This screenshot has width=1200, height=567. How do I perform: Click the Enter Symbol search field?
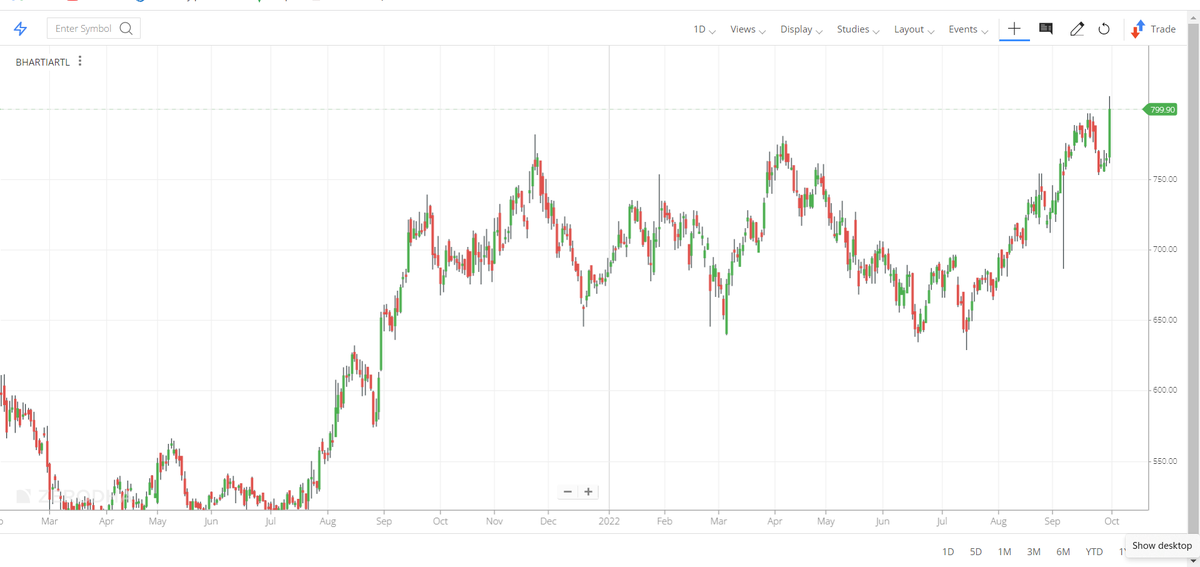click(x=93, y=29)
